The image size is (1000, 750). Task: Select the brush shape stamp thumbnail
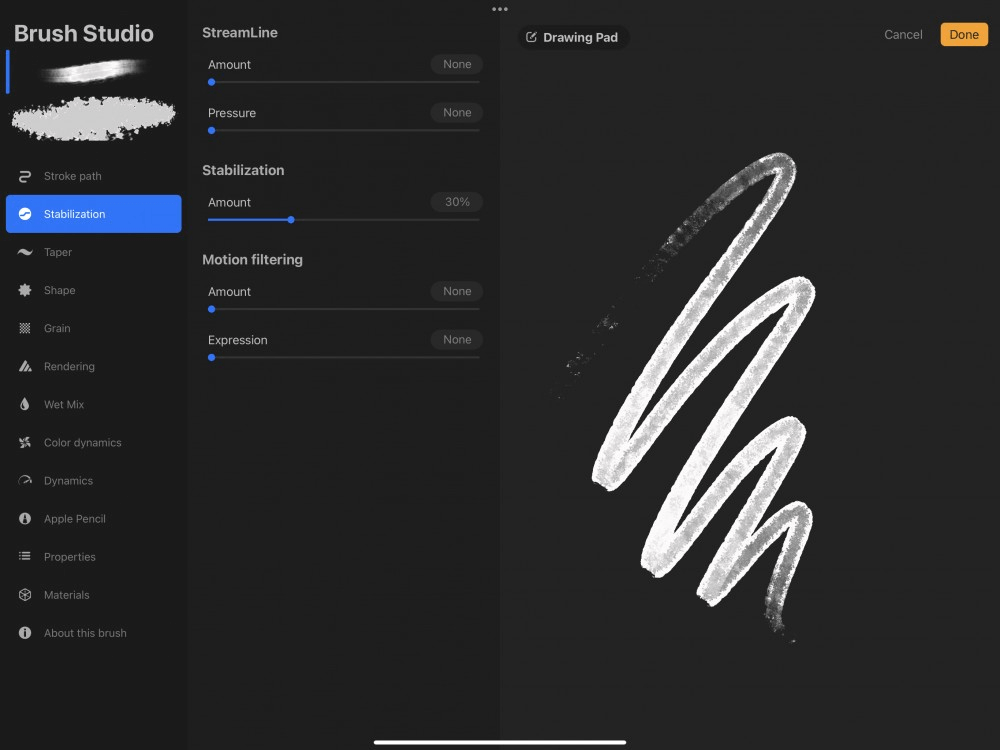pyautogui.click(x=93, y=119)
